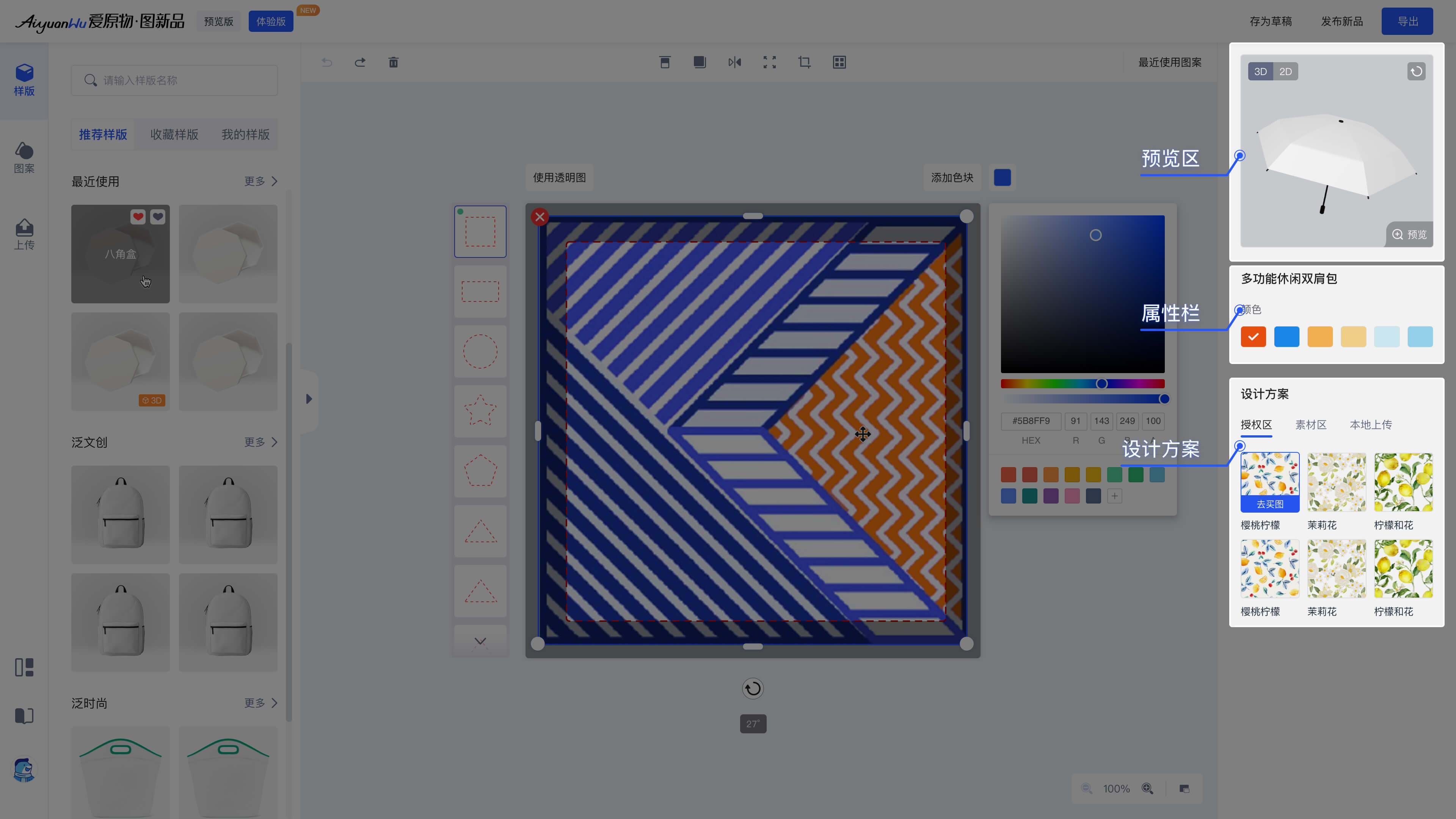Switch preview to 2D mode
Screen dimensions: 1456x819
[1285, 71]
